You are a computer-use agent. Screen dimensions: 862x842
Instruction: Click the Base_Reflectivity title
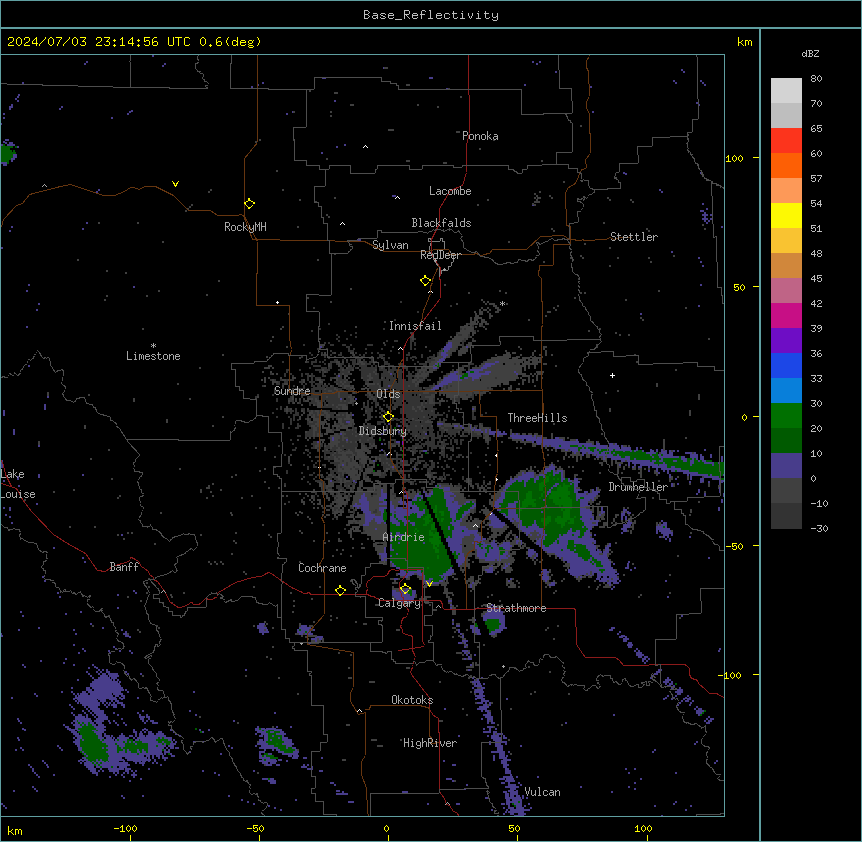tap(431, 15)
